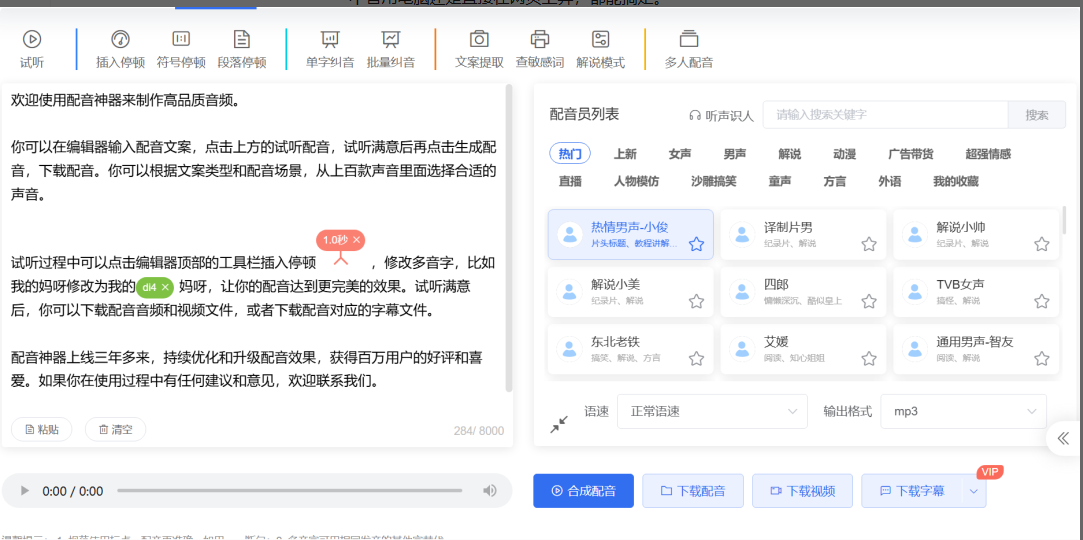Viewport: 1083px width, 540px height.
Task: Open the 我的收藏 favorites tab
Action: click(x=956, y=182)
